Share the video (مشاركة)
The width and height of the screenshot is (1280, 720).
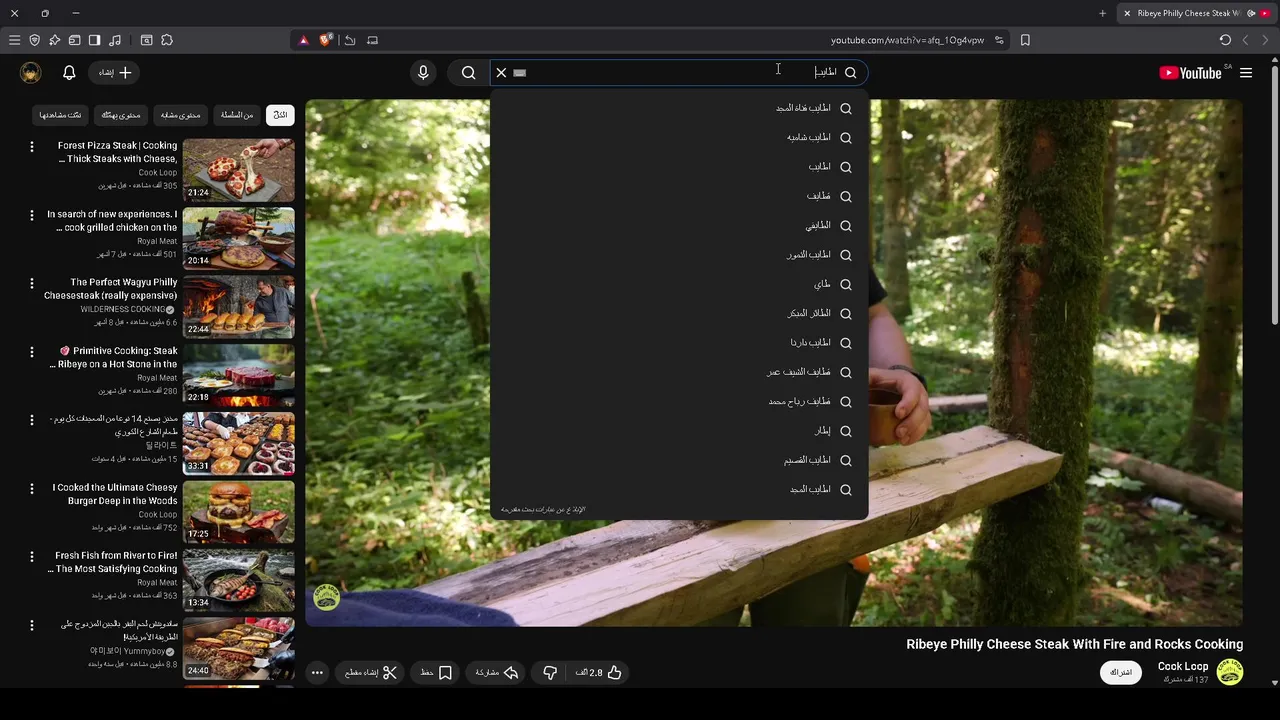[x=496, y=673]
